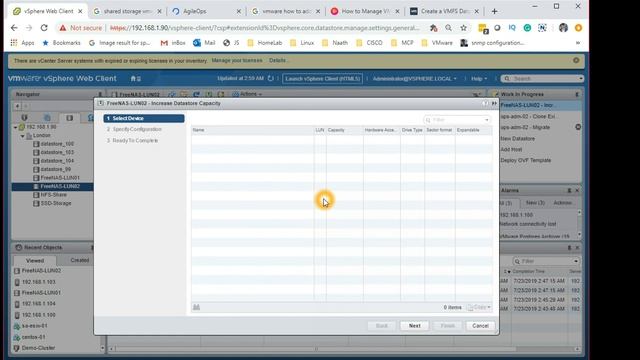Image resolution: width=640 pixels, height=360 pixels.
Task: Select the Created tab in Recent Objects
Action: coord(80,260)
